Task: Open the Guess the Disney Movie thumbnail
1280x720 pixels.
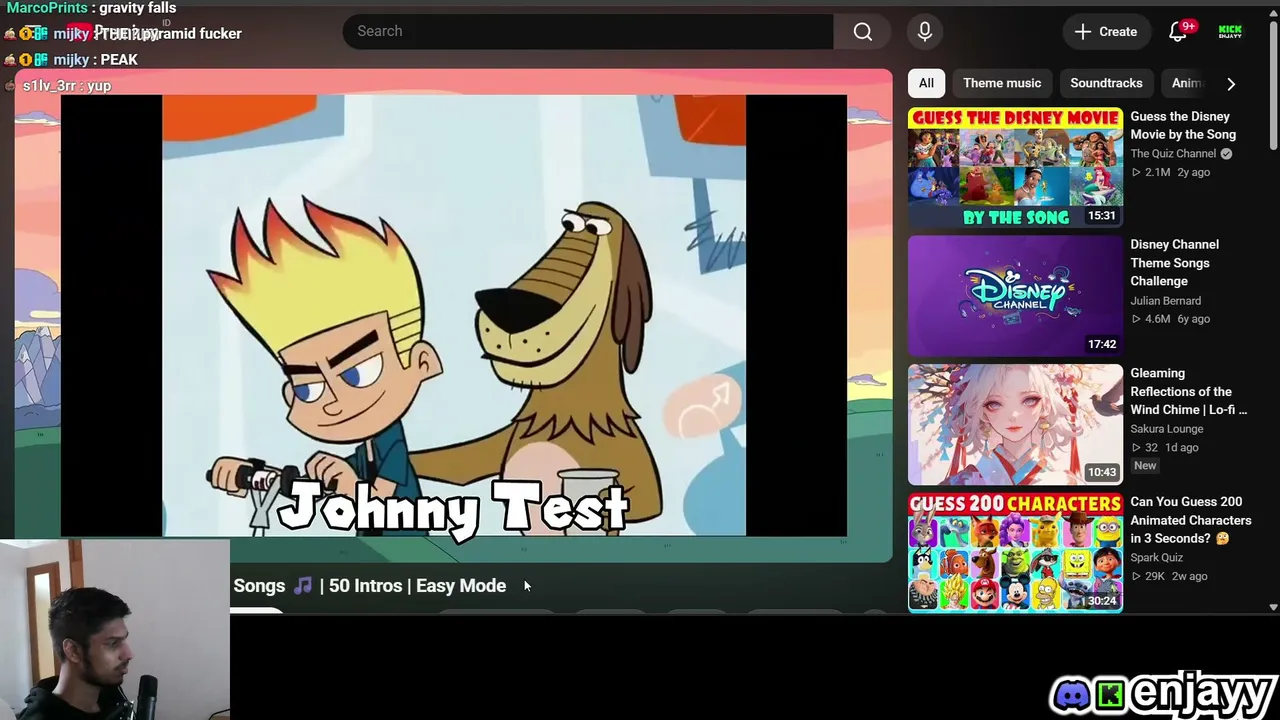Action: (1015, 167)
